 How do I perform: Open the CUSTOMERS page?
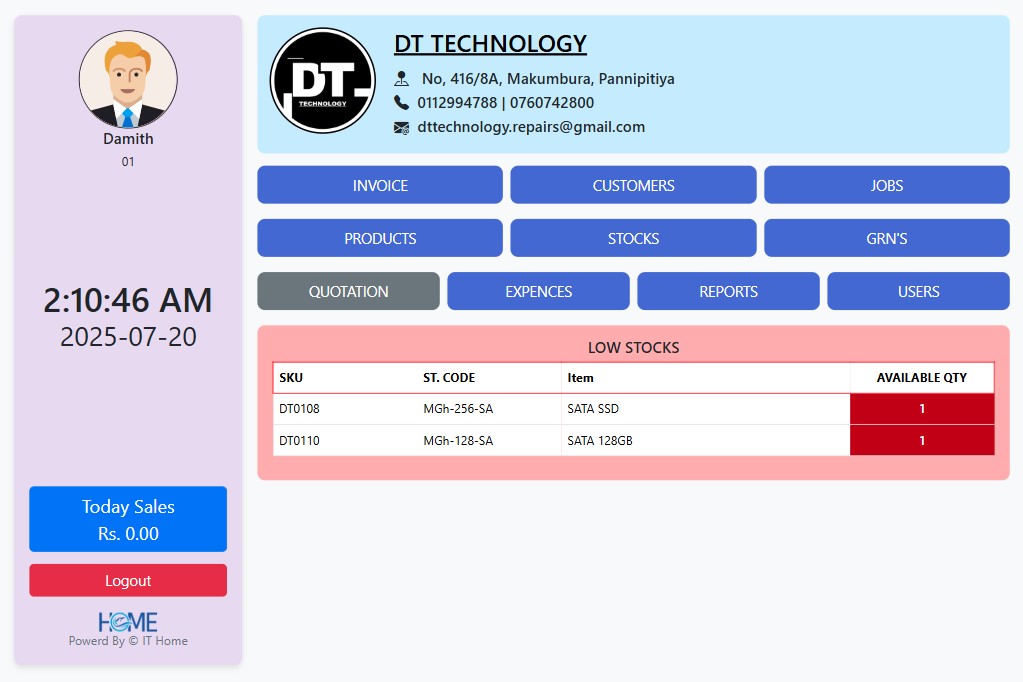pyautogui.click(x=633, y=185)
